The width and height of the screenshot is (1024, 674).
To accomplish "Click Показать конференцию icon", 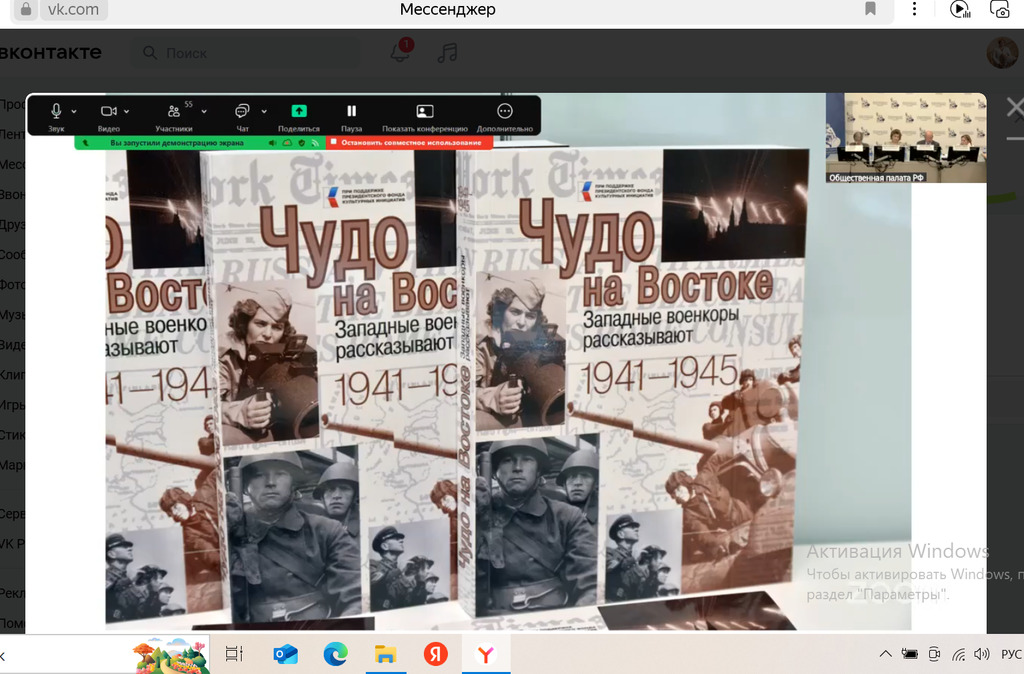I will coord(424,112).
